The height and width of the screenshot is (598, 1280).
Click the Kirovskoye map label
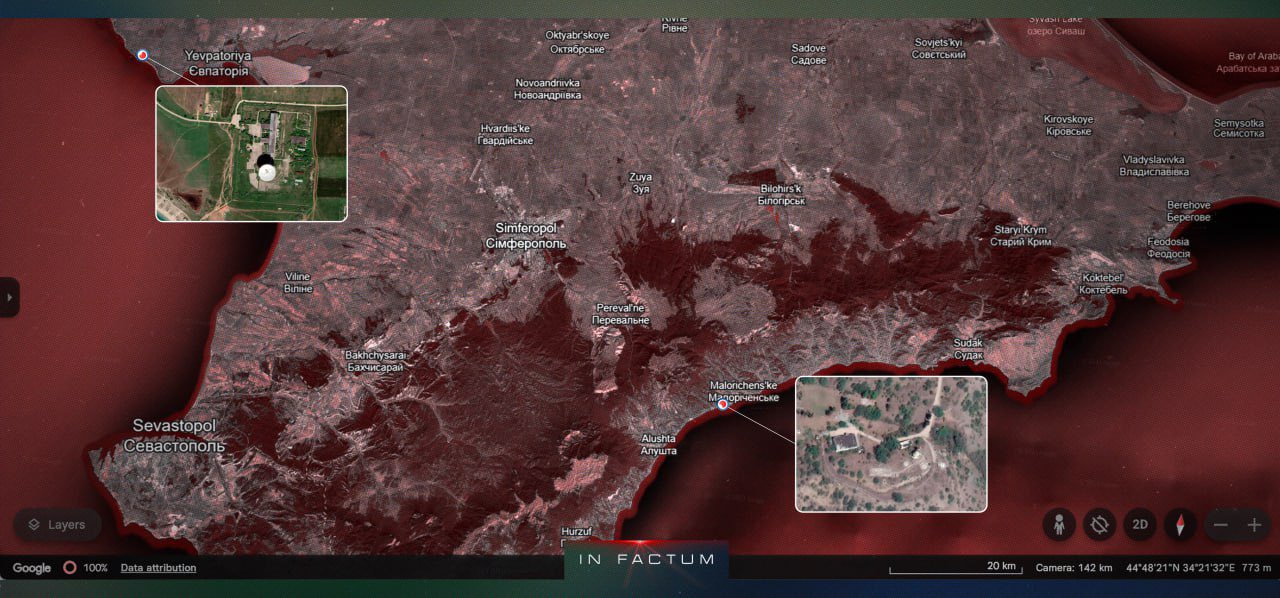pyautogui.click(x=1069, y=125)
